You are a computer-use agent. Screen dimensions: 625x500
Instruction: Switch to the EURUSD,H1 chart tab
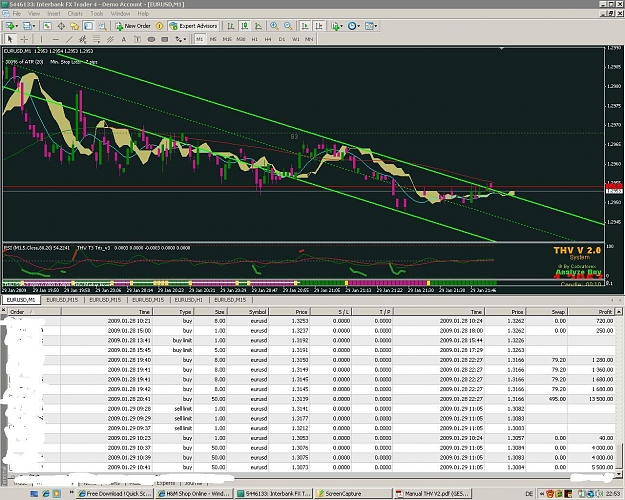pyautogui.click(x=189, y=300)
